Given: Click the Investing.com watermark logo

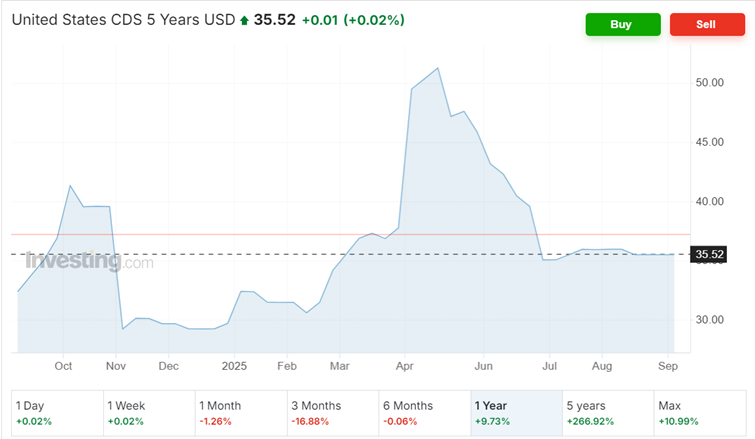Looking at the screenshot, I should [x=89, y=262].
